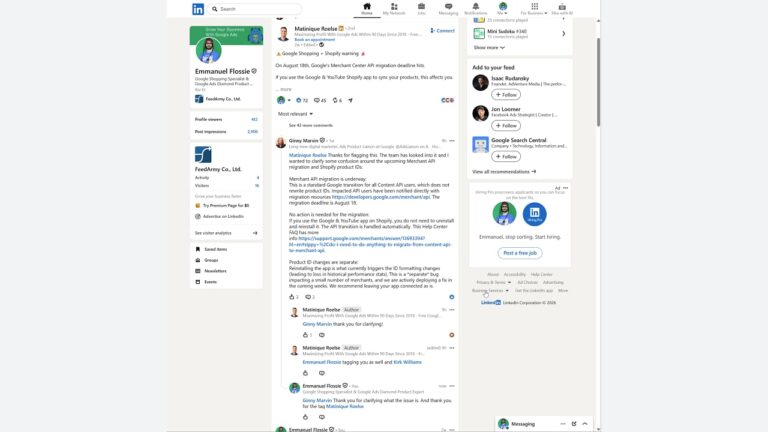Open Messaging overlay options ellipsis
This screenshot has height=432, width=768.
(x=563, y=424)
